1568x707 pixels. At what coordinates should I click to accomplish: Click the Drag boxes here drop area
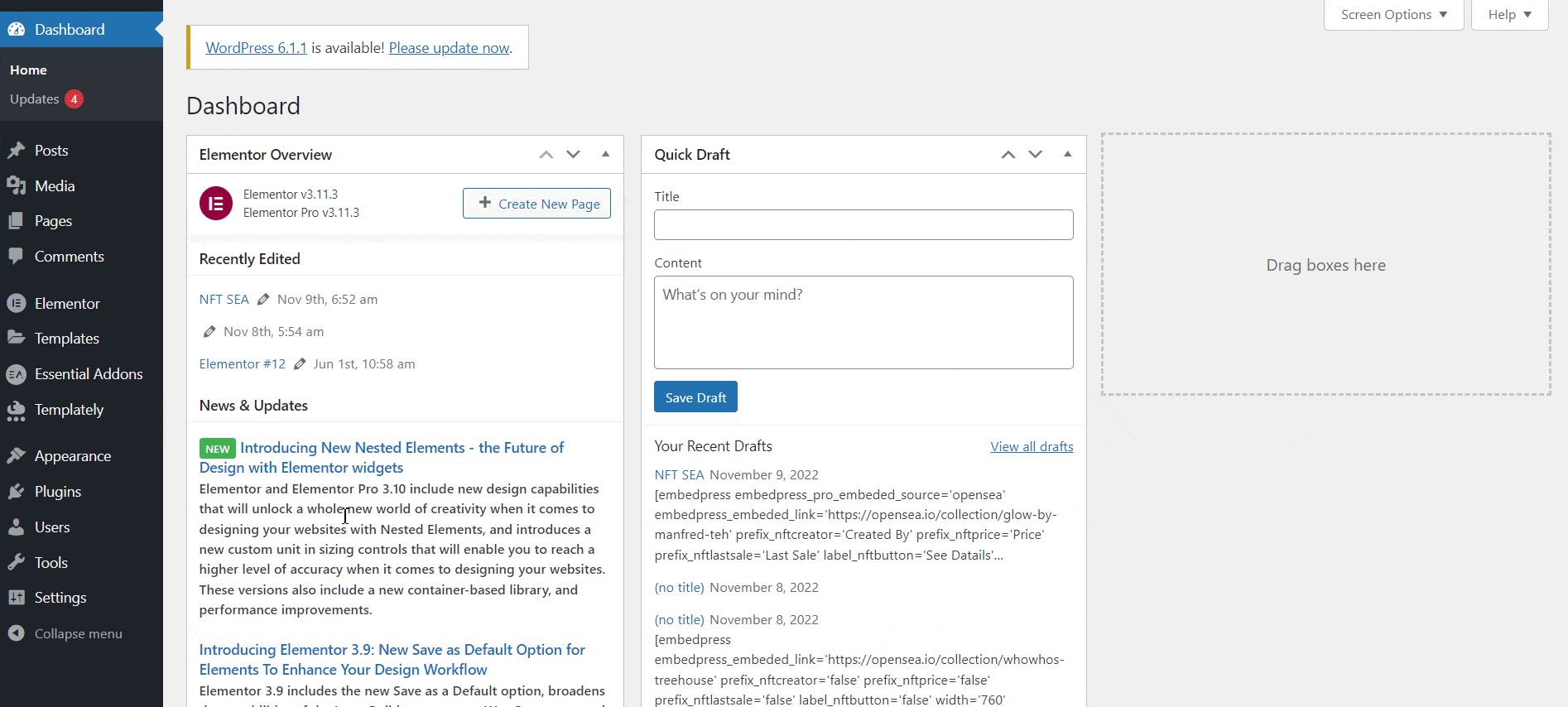click(1325, 264)
